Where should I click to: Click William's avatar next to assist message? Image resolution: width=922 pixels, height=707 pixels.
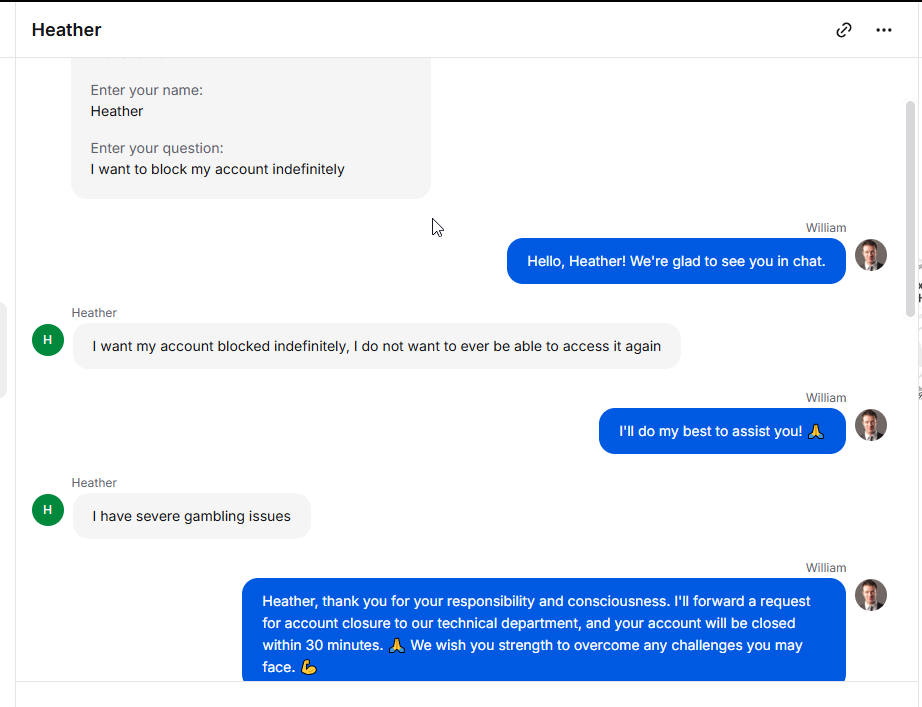[x=871, y=425]
